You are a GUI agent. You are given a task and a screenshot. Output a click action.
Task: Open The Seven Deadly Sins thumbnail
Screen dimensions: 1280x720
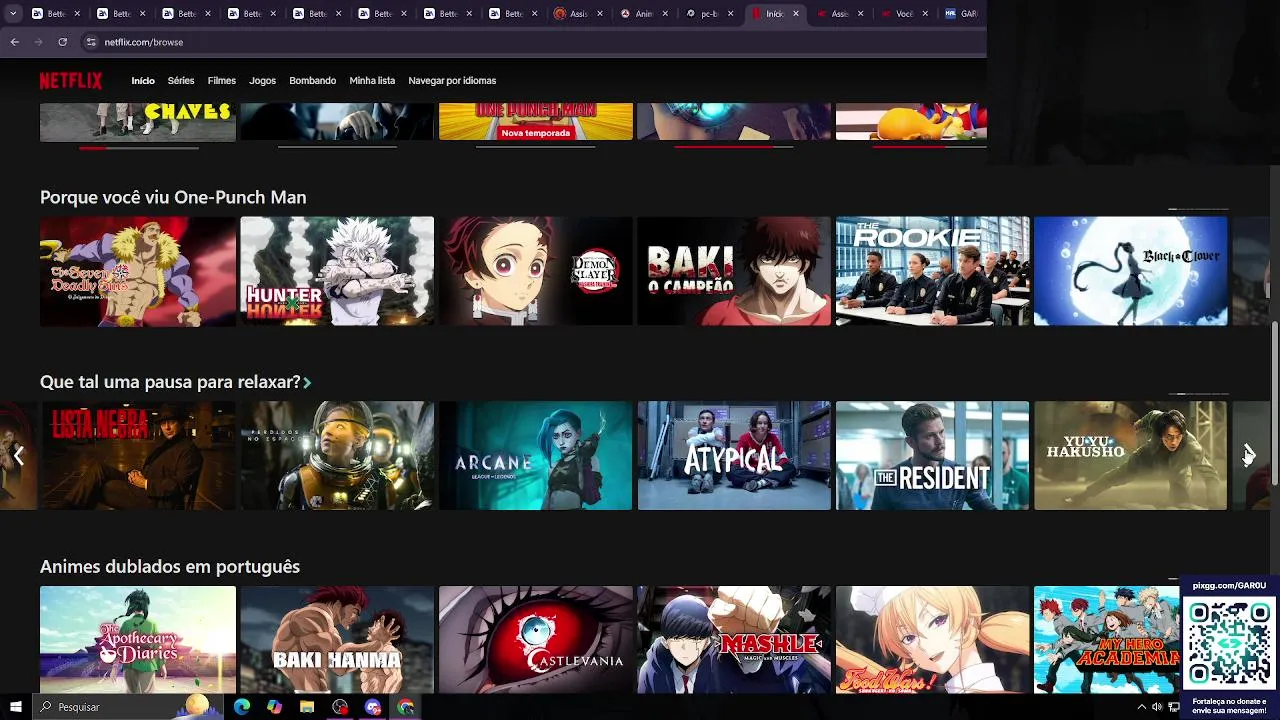point(138,271)
